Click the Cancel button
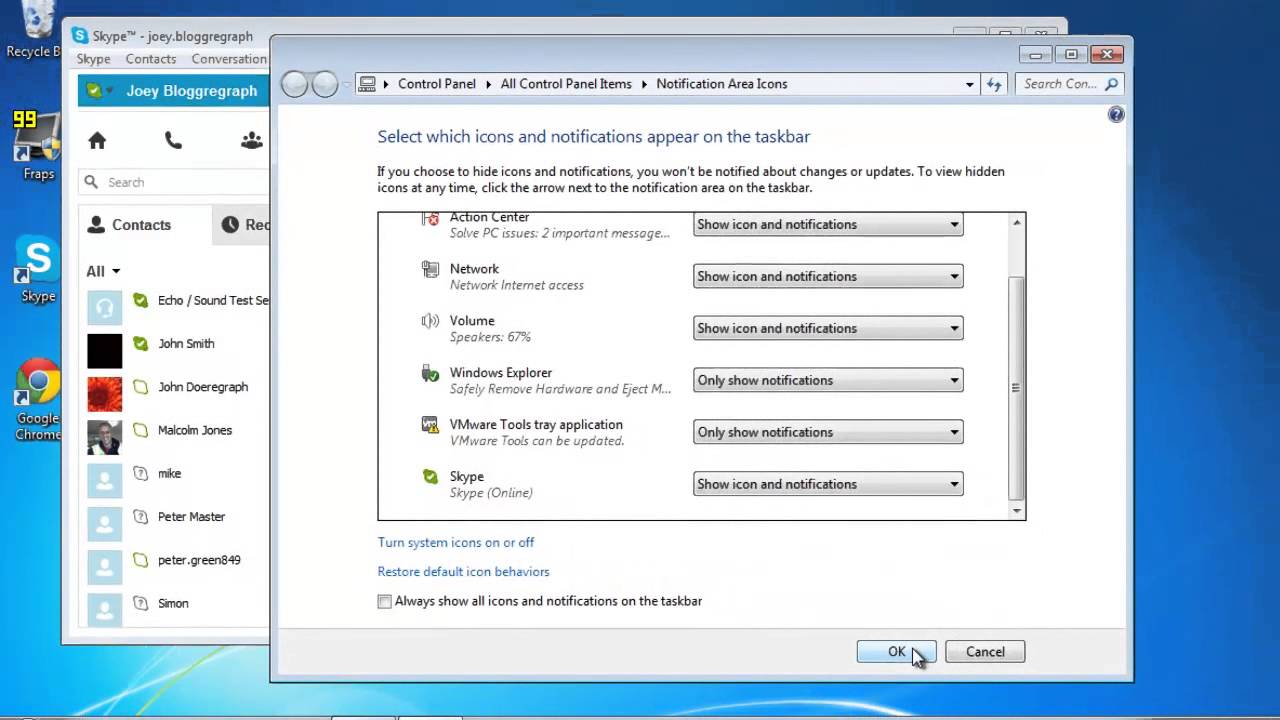Screen dimensions: 1280x720 [x=985, y=652]
